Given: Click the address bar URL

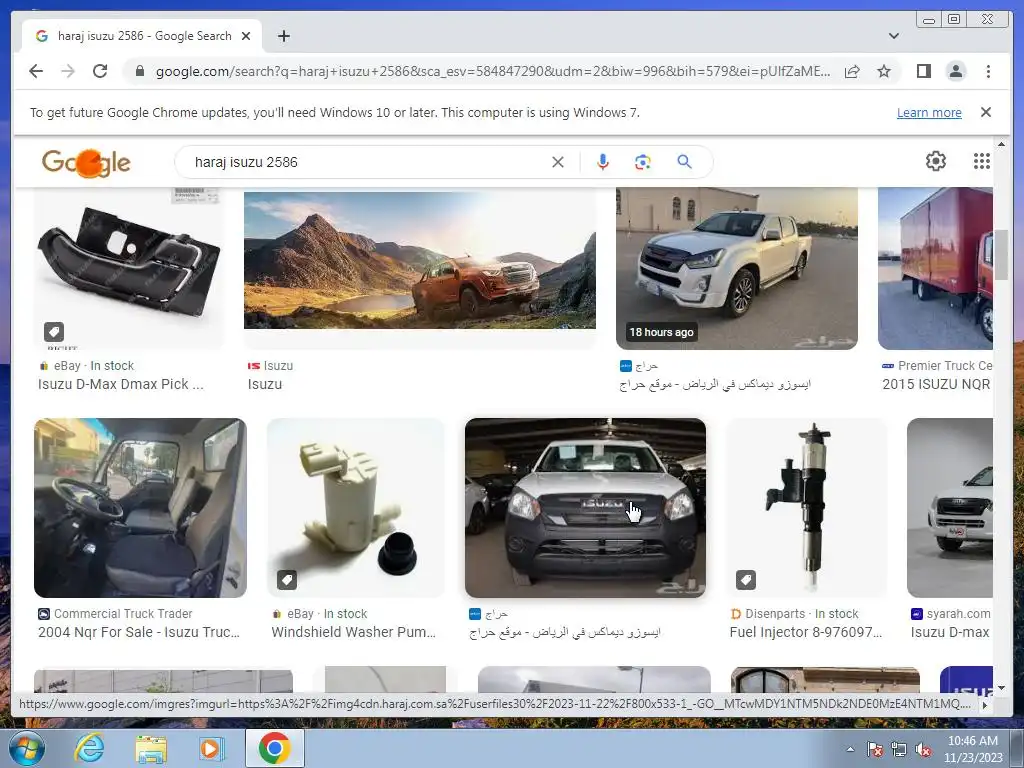Looking at the screenshot, I should (x=492, y=71).
